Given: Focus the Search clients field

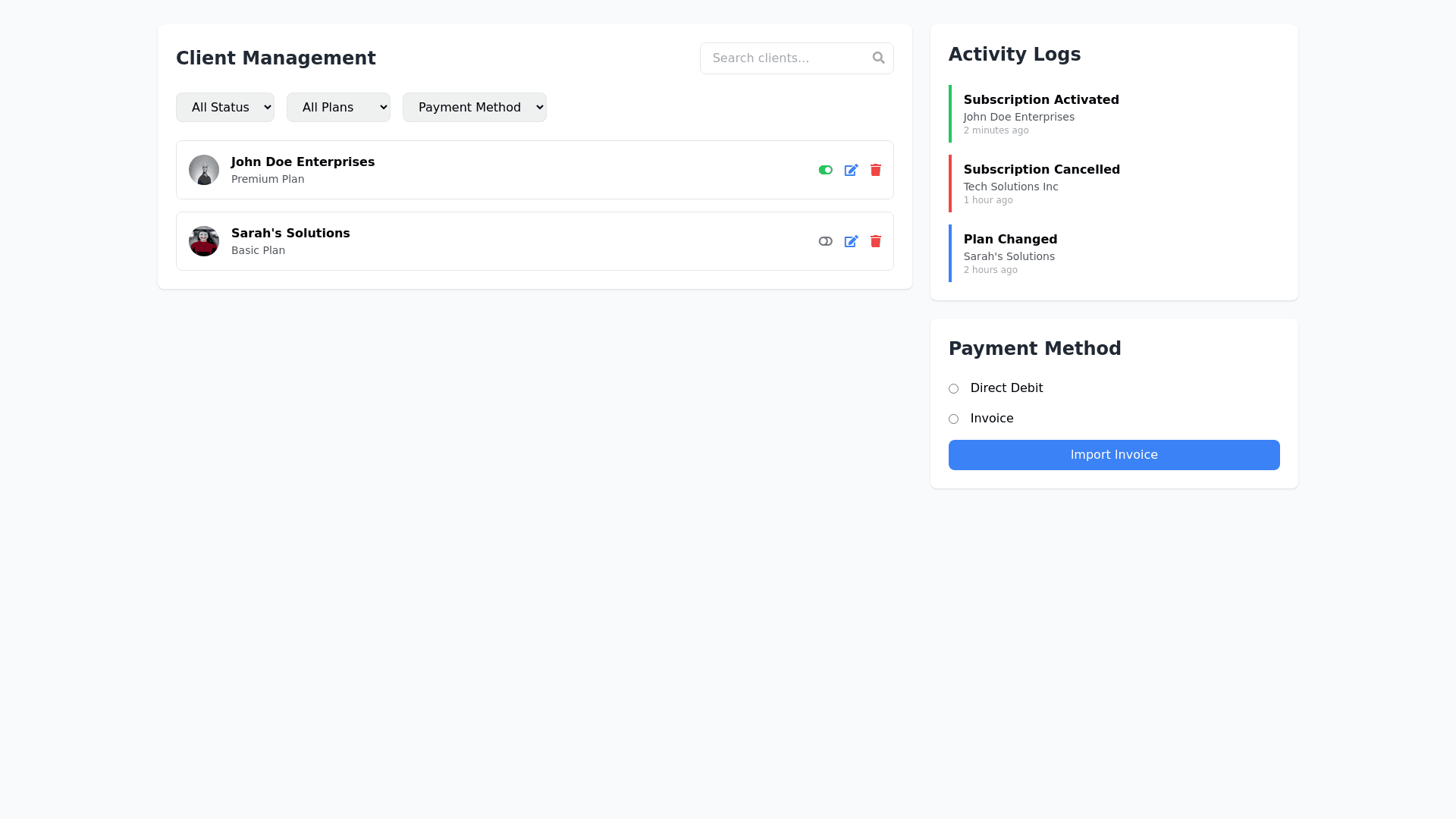Looking at the screenshot, I should 785,58.
